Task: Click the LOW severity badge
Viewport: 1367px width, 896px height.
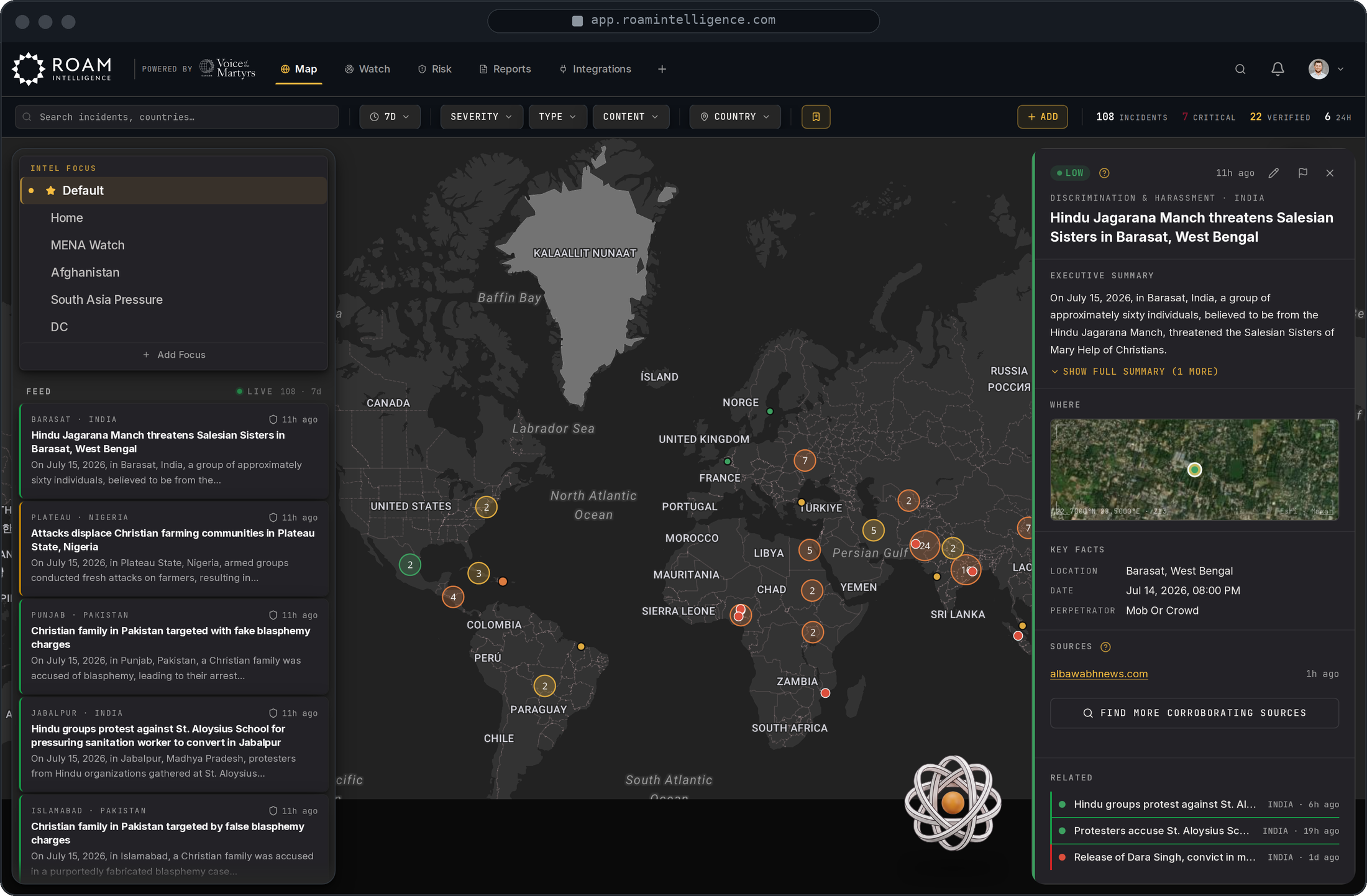Action: (1069, 173)
